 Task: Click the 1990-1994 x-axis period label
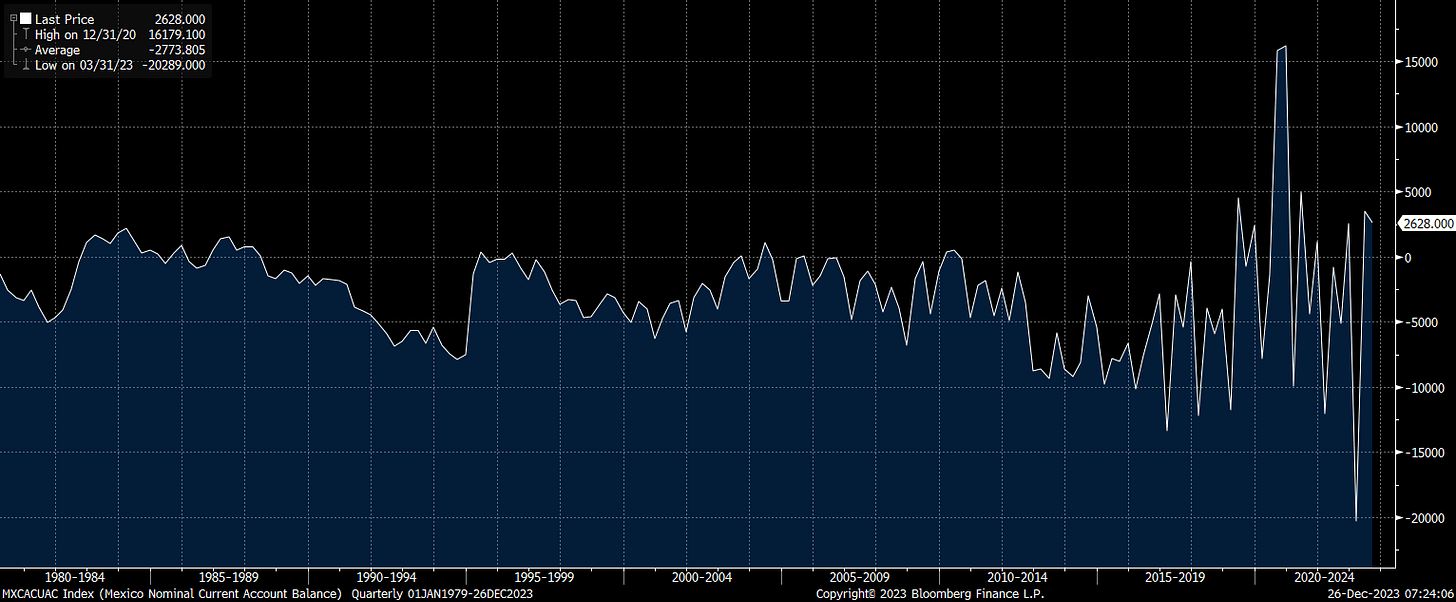pos(388,577)
